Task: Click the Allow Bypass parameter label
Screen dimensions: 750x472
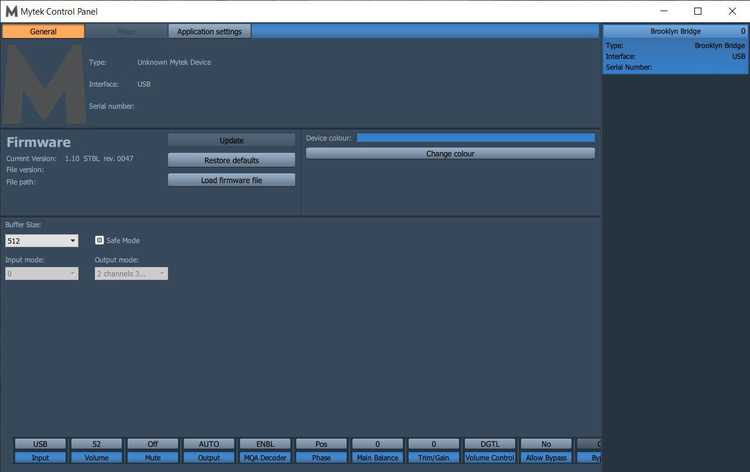Action: click(546, 458)
